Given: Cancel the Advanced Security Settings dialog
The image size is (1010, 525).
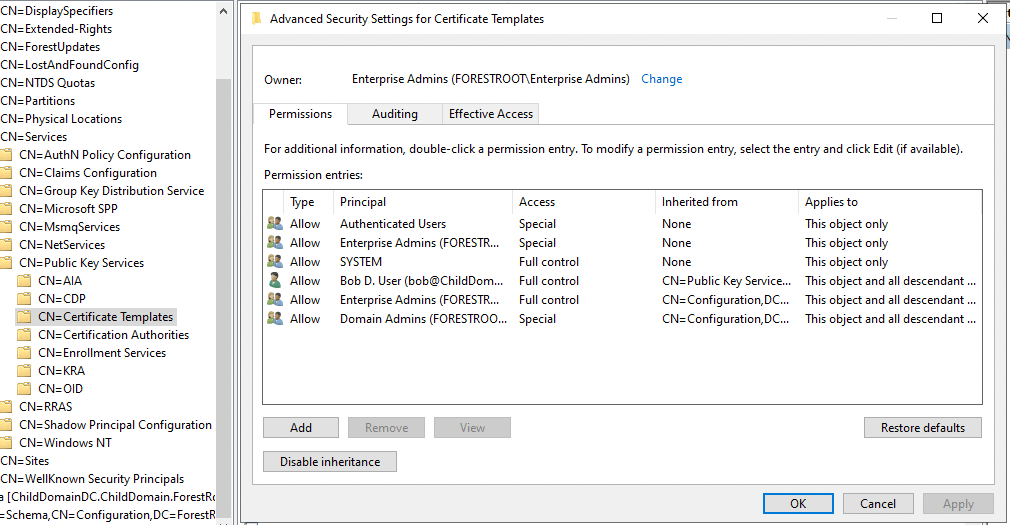Looking at the screenshot, I should 878,504.
